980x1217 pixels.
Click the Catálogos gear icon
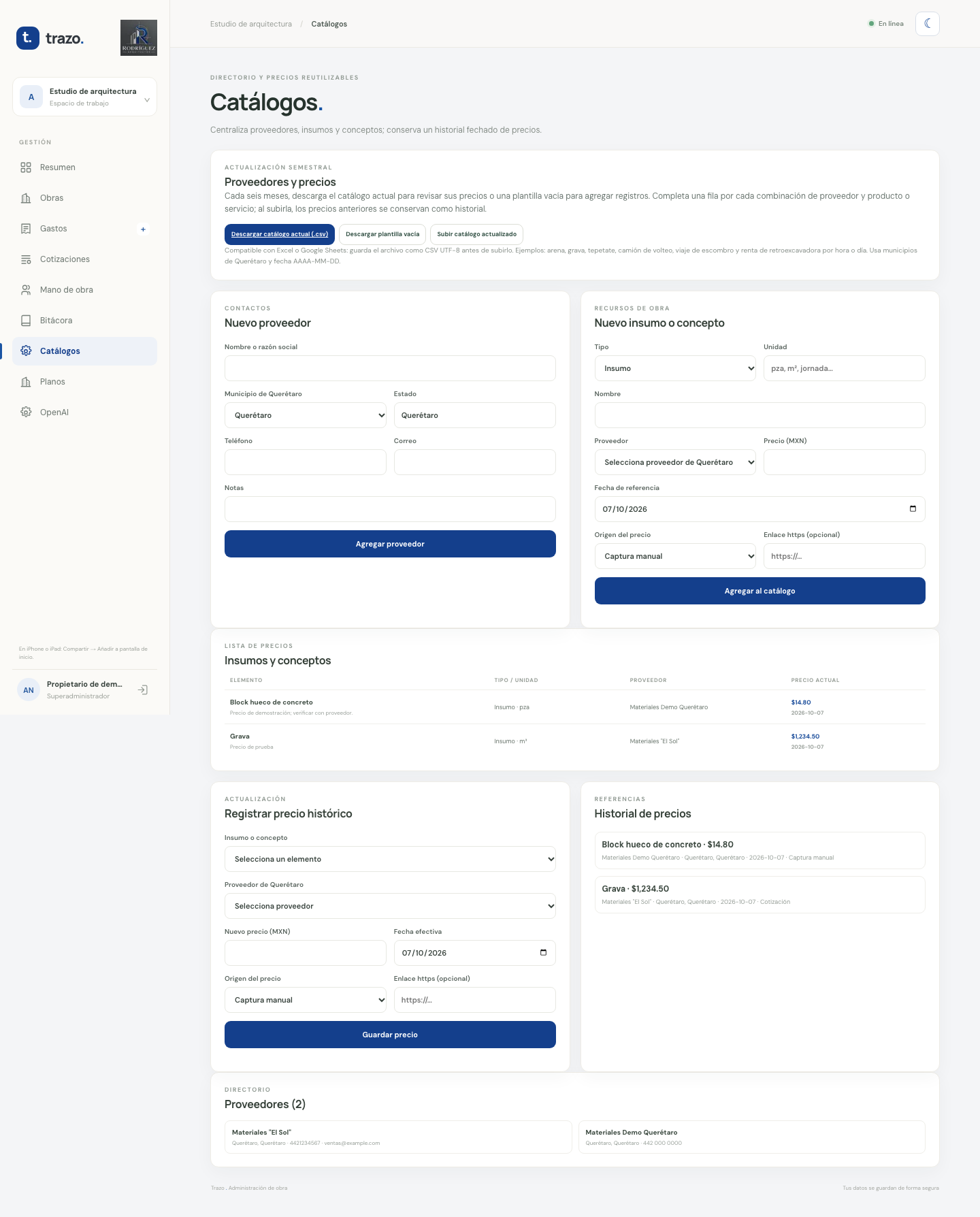click(26, 351)
